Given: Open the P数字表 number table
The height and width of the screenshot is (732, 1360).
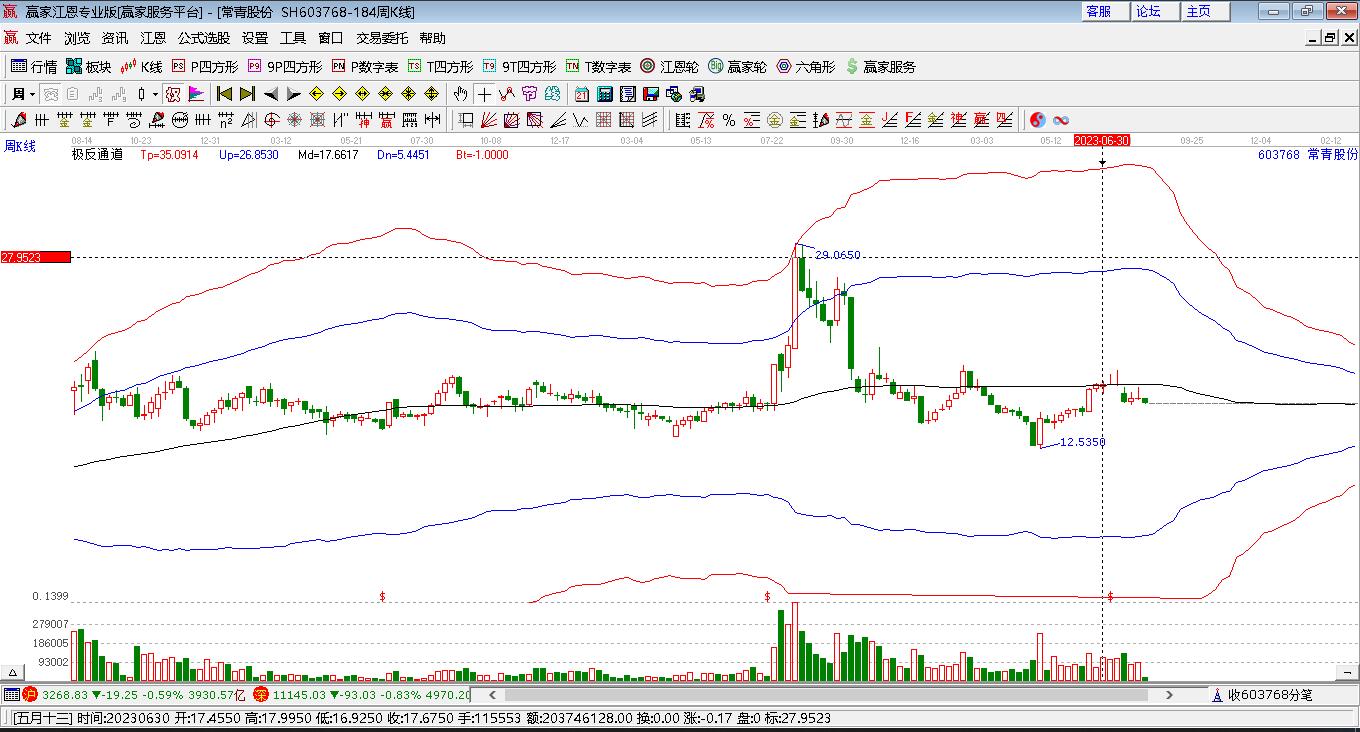Looking at the screenshot, I should 365,67.
